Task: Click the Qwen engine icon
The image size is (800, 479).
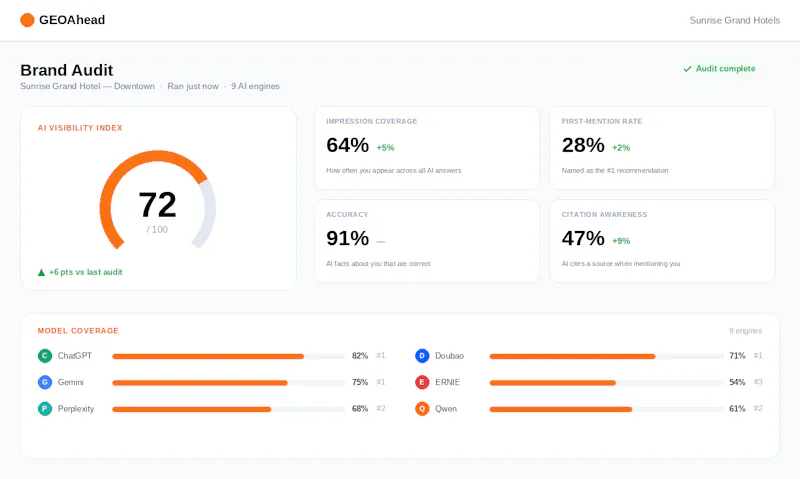Action: point(422,409)
